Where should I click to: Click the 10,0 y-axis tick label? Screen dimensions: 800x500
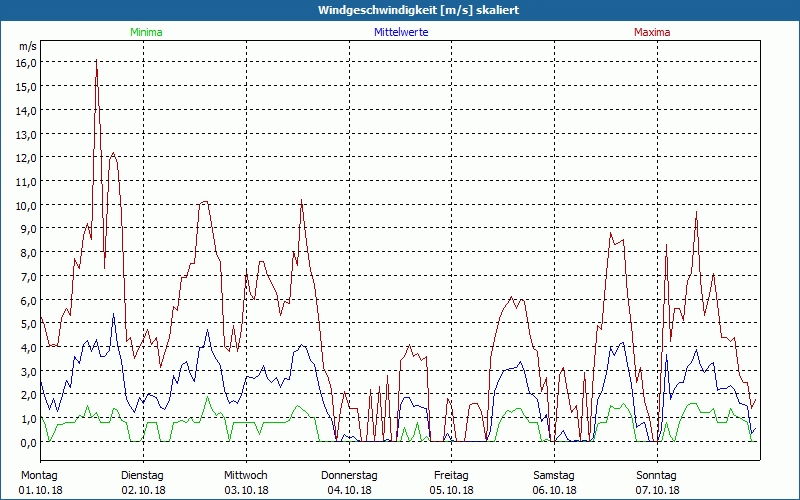pos(26,205)
